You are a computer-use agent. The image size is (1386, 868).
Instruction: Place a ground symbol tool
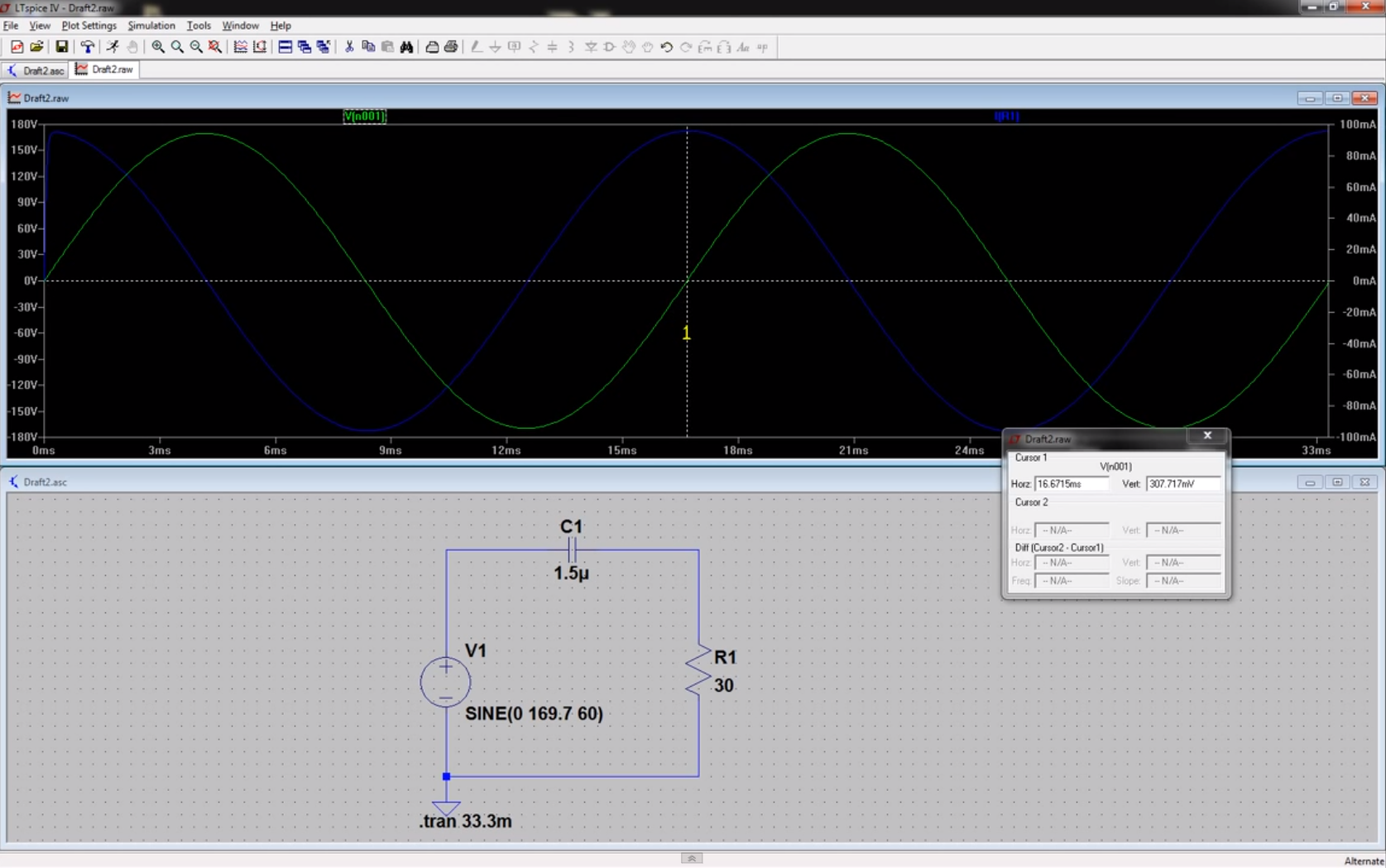pos(494,47)
